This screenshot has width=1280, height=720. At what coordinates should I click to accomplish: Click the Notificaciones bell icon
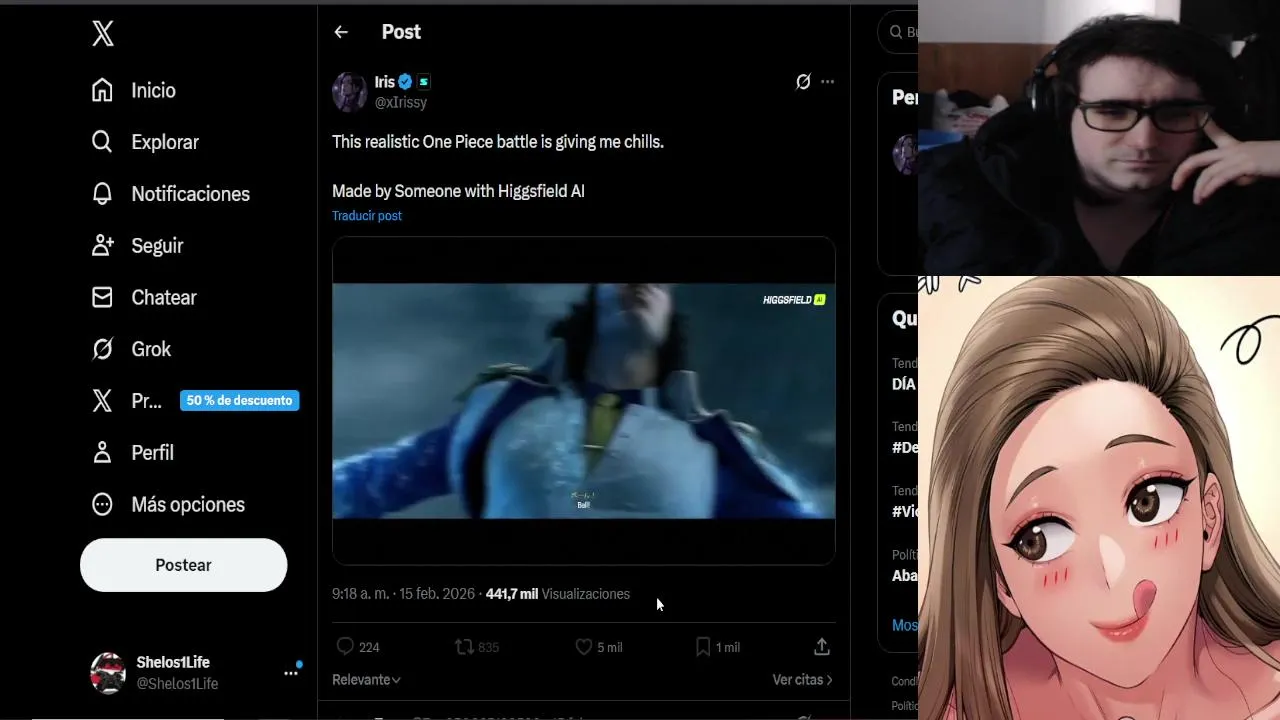(102, 194)
